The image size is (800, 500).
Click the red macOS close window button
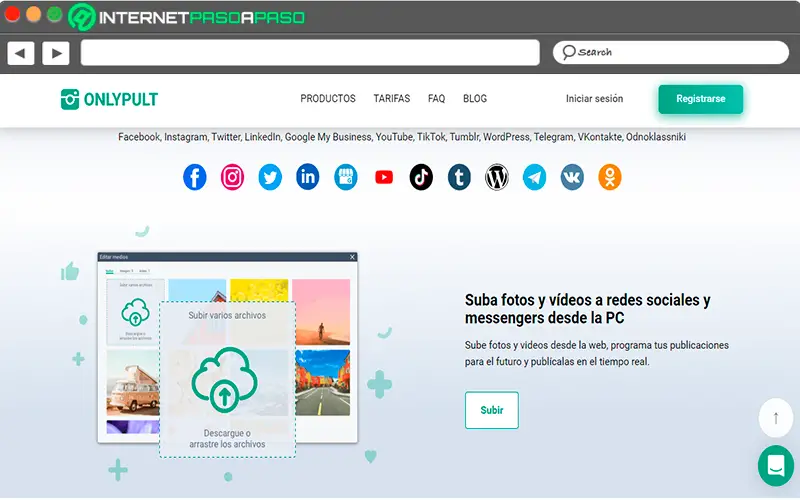click(x=12, y=14)
